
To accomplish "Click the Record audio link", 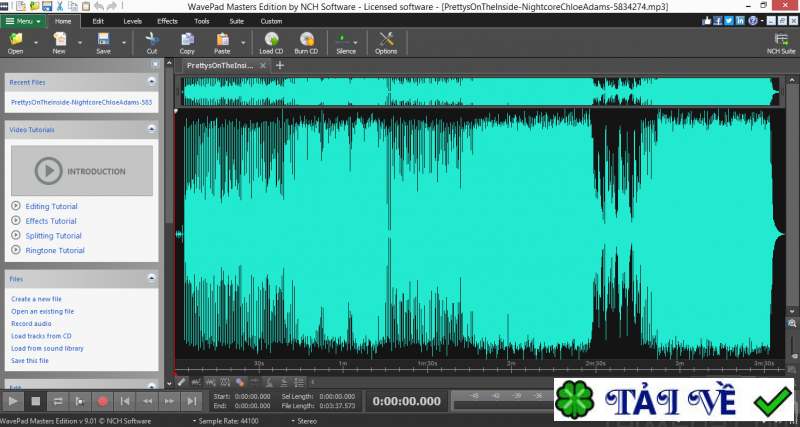I will point(30,323).
